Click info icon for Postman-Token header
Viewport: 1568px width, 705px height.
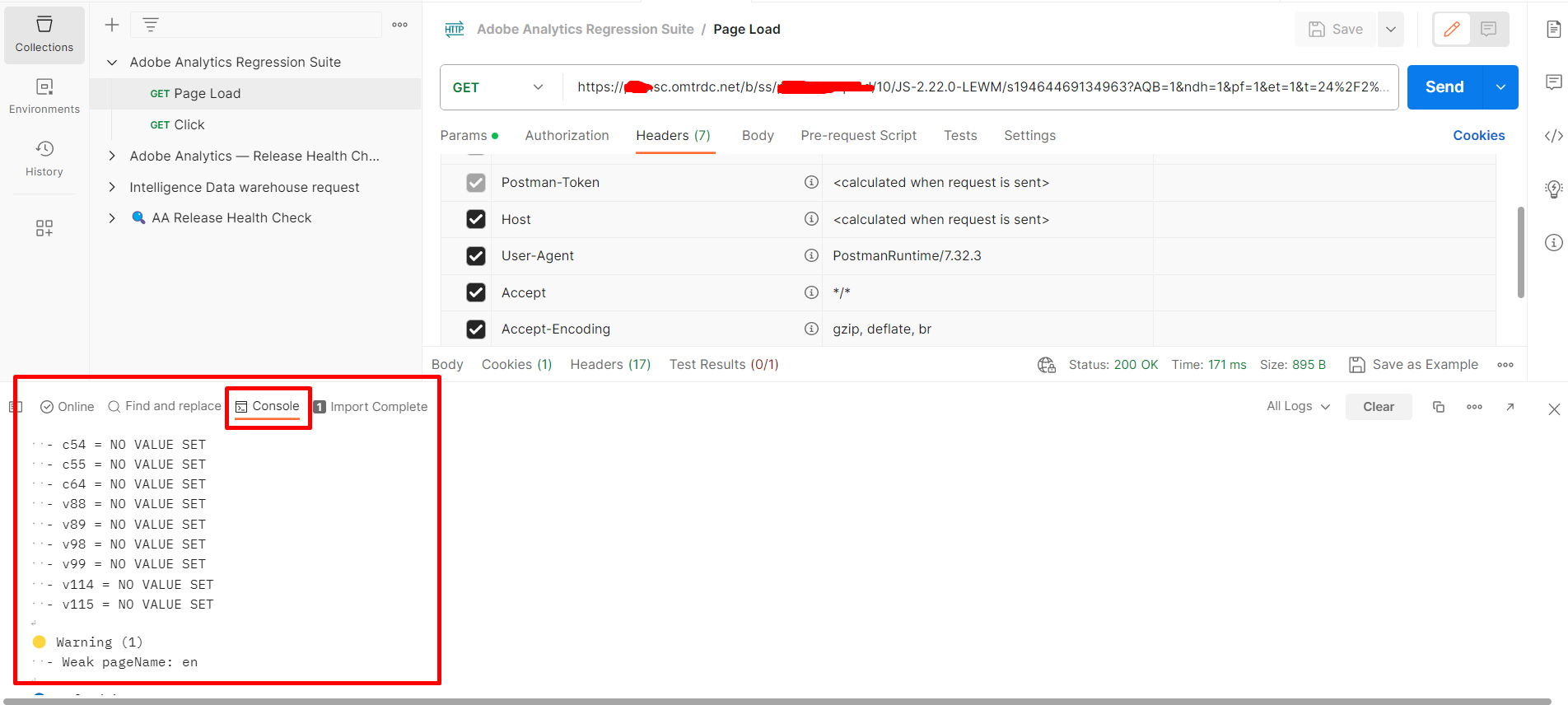[811, 182]
